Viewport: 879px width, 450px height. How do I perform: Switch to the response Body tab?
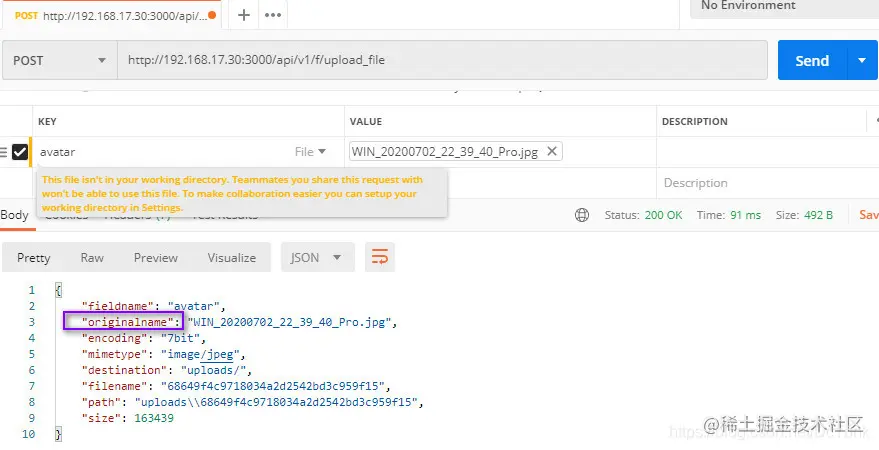pyautogui.click(x=15, y=215)
